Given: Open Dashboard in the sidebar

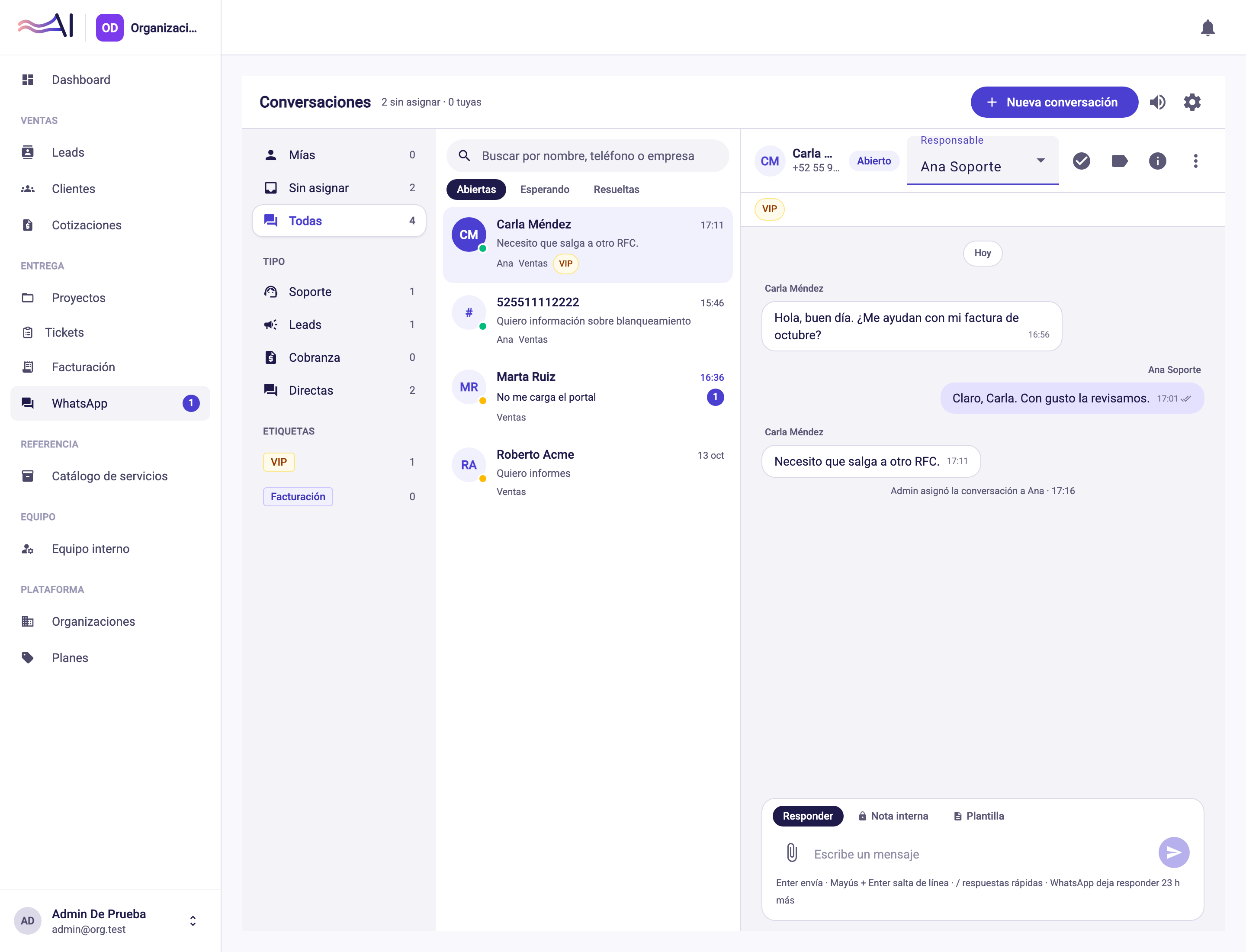Looking at the screenshot, I should [110, 80].
